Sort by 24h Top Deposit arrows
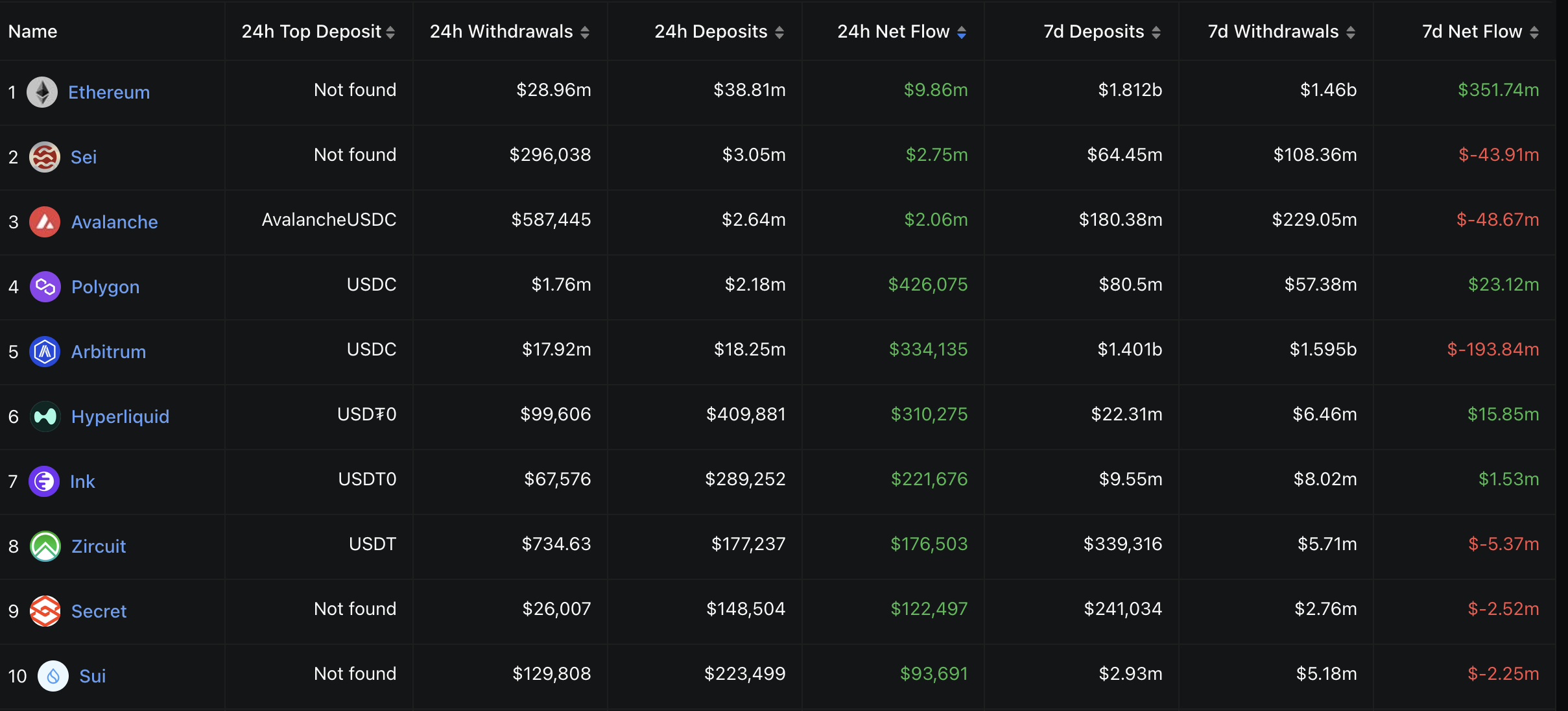 pos(390,32)
